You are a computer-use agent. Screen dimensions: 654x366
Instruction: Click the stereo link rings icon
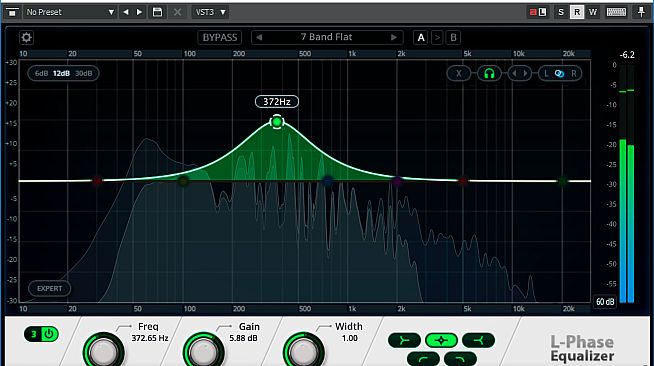point(559,74)
